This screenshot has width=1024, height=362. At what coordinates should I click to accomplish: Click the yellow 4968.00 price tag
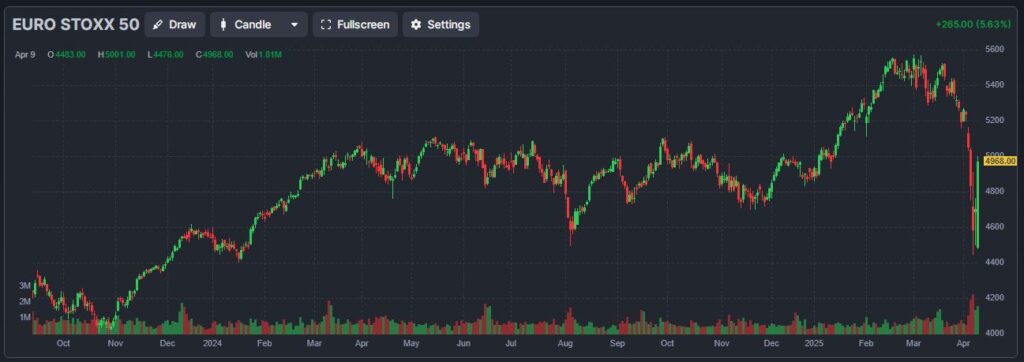(1000, 161)
